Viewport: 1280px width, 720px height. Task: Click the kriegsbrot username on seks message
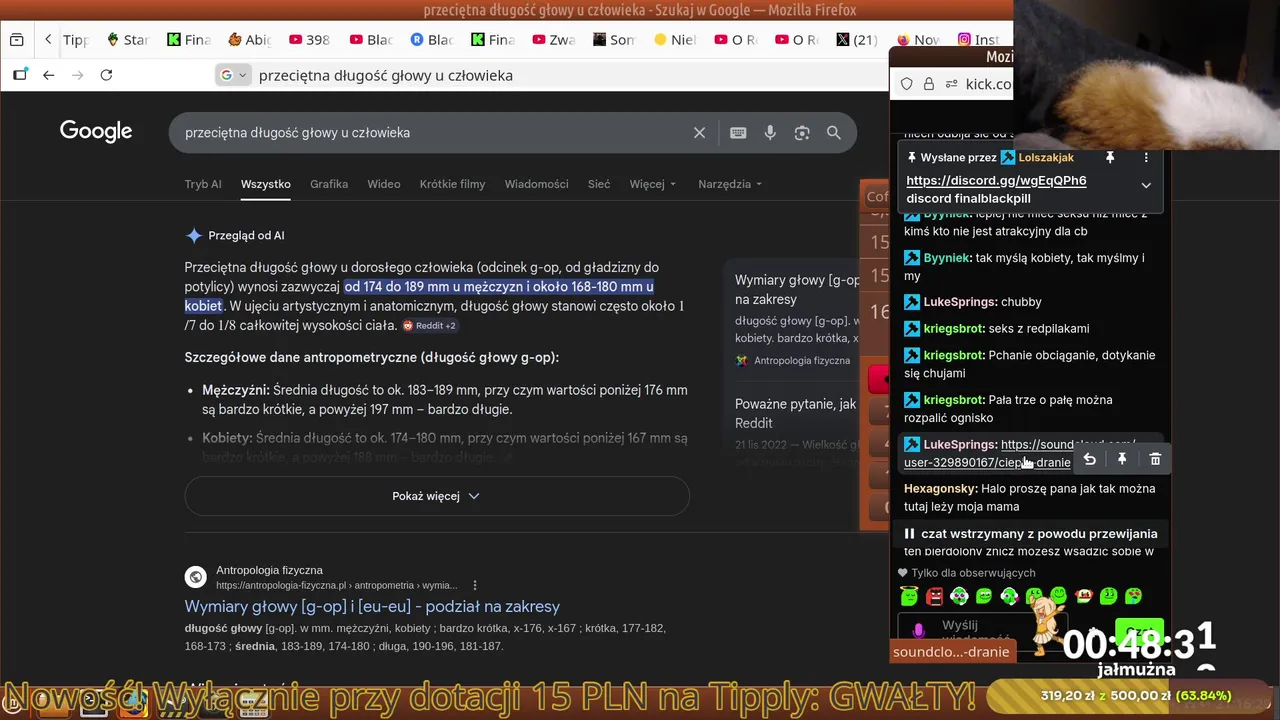point(954,328)
